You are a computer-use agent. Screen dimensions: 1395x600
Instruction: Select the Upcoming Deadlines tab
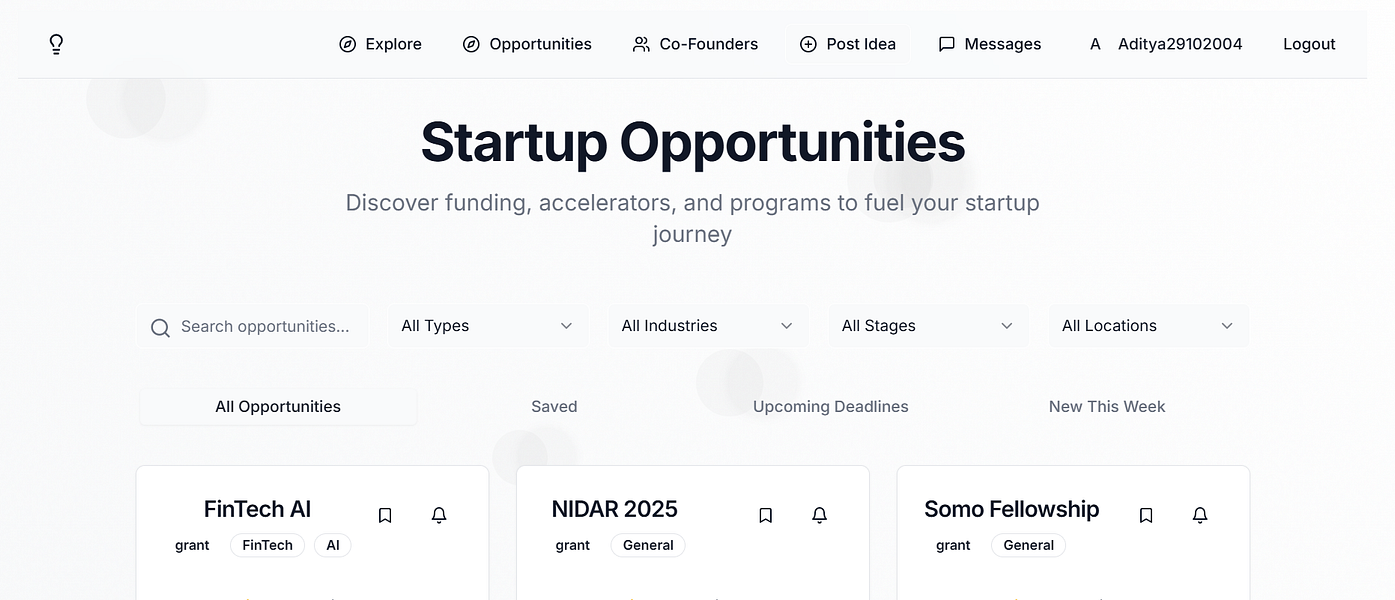click(x=830, y=406)
